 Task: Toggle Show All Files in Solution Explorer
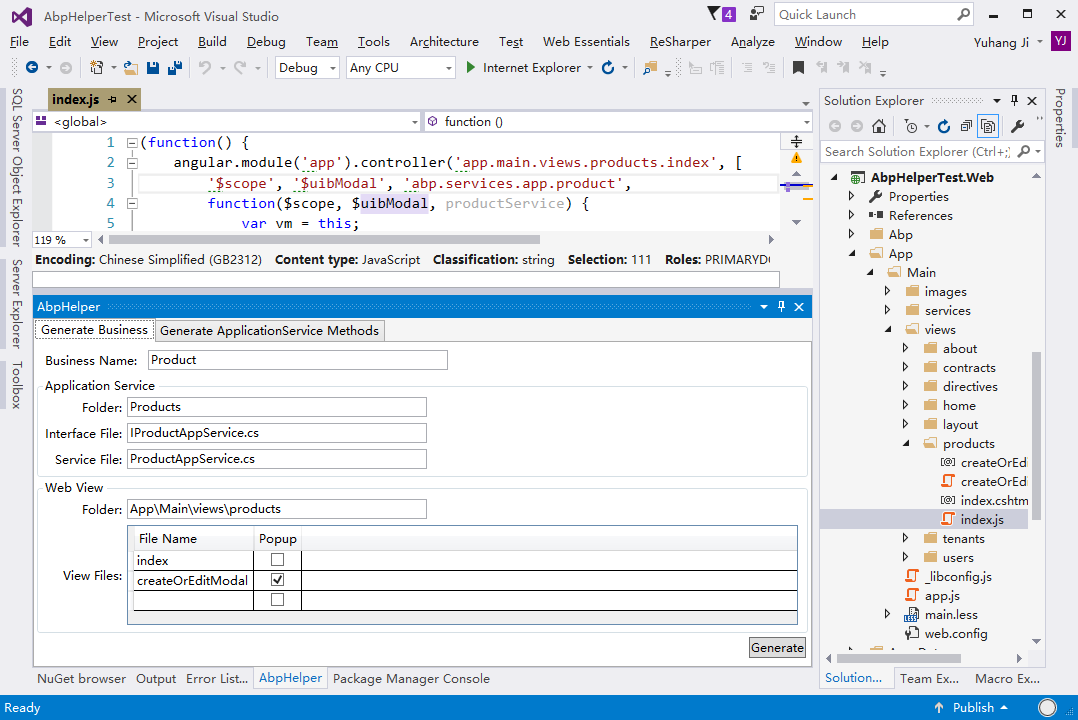click(988, 126)
